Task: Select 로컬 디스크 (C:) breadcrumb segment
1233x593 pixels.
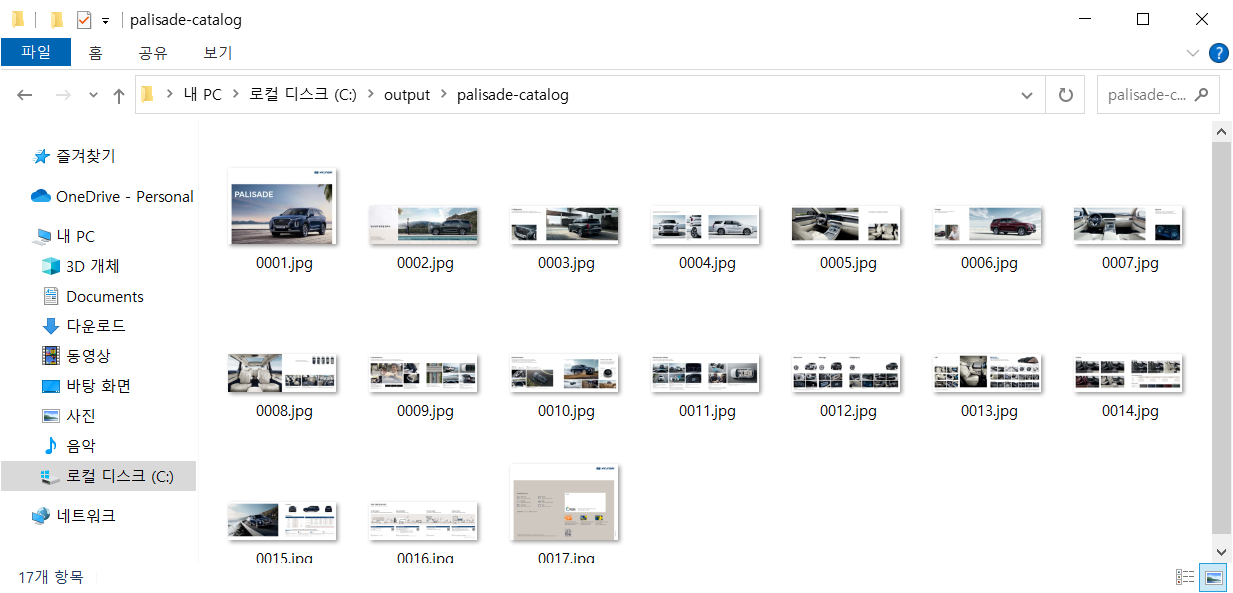Action: [x=302, y=95]
